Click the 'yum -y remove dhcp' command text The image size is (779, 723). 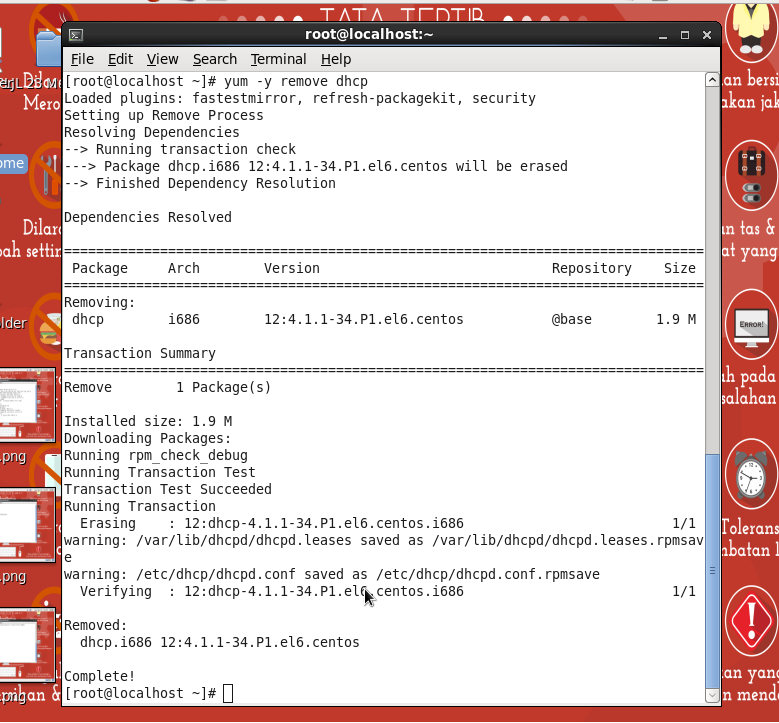click(x=296, y=81)
